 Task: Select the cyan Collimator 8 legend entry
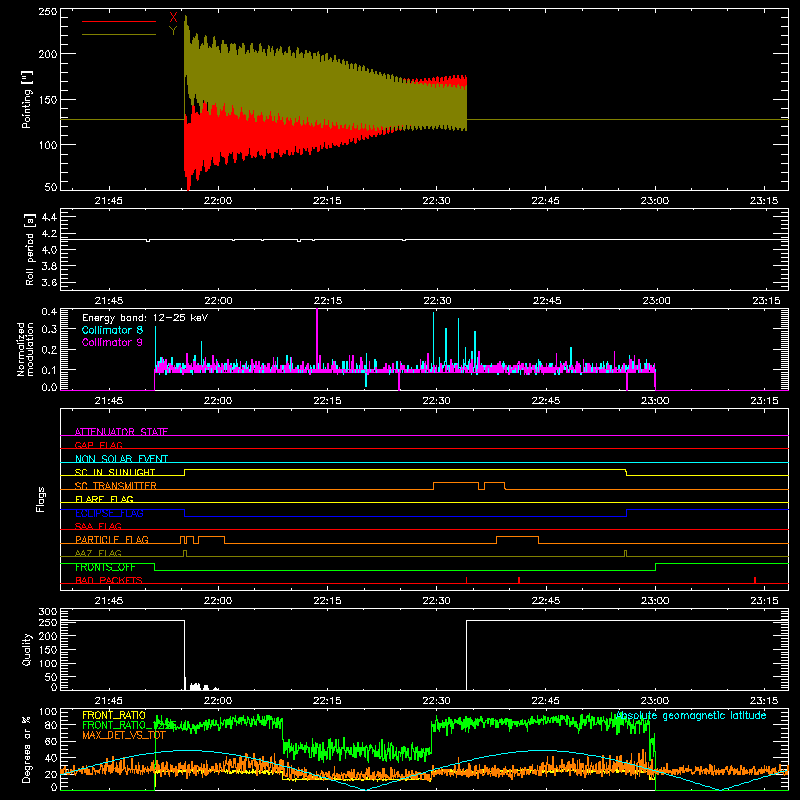112,330
